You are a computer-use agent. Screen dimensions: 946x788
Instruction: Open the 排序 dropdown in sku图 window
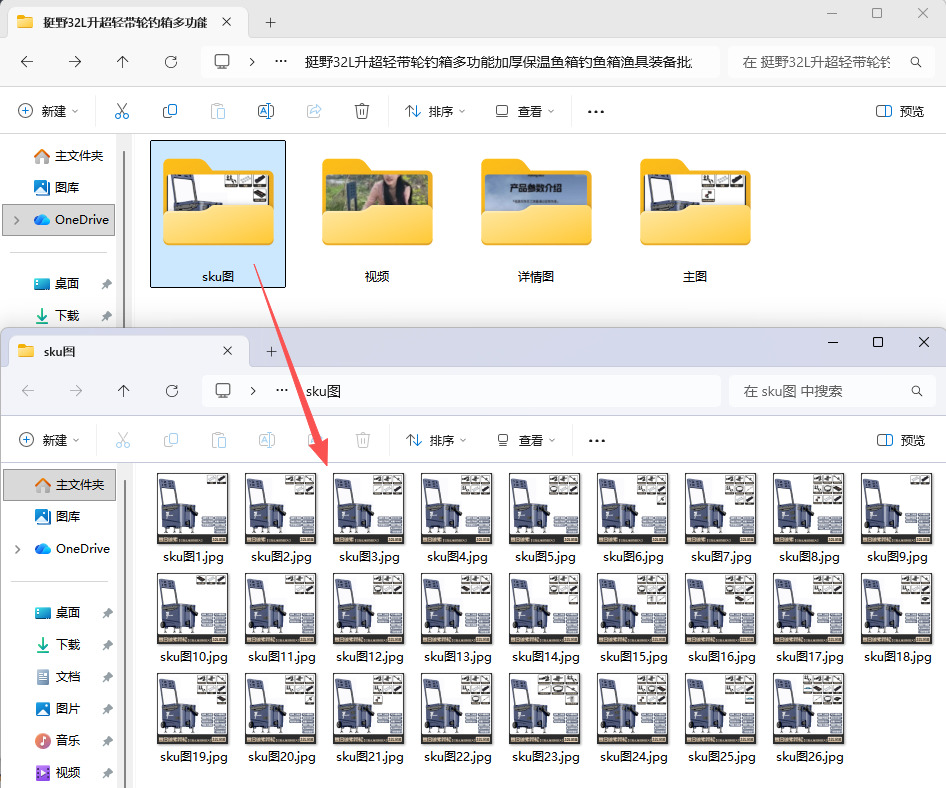point(436,440)
